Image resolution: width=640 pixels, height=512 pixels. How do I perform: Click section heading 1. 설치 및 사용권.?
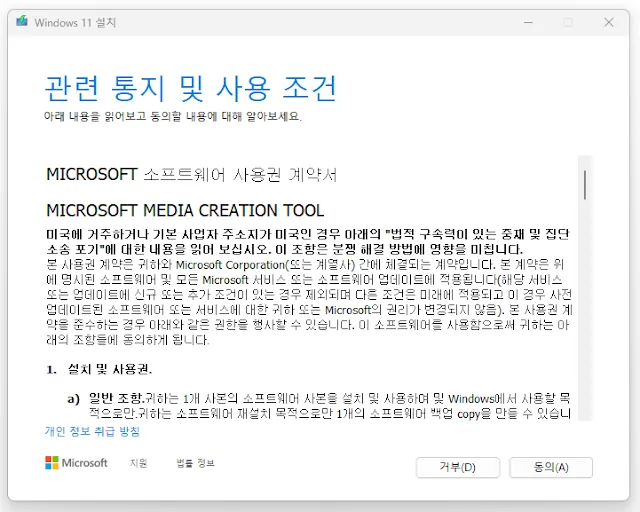click(99, 370)
